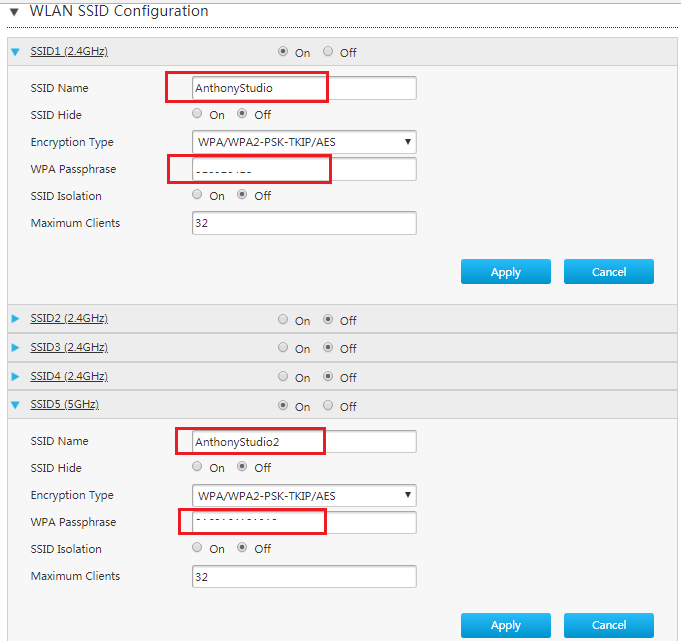
Task: Enable SSID Isolation for SSID5
Action: tap(197, 548)
